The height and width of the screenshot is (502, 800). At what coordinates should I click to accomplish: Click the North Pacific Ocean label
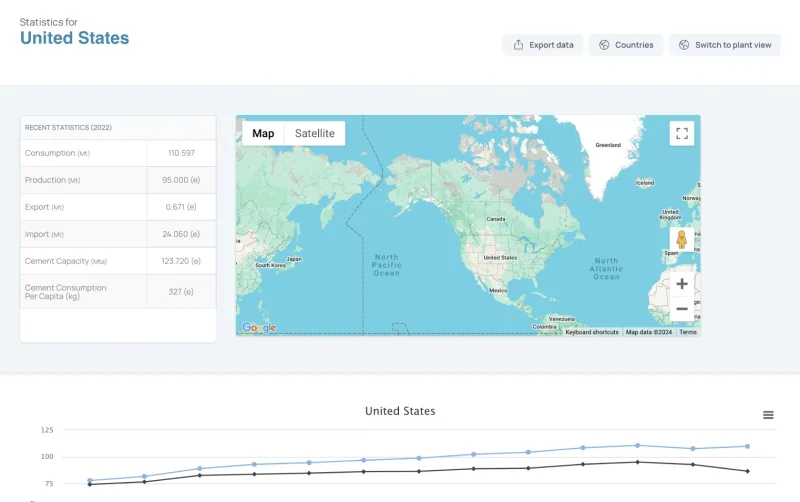tap(386, 265)
